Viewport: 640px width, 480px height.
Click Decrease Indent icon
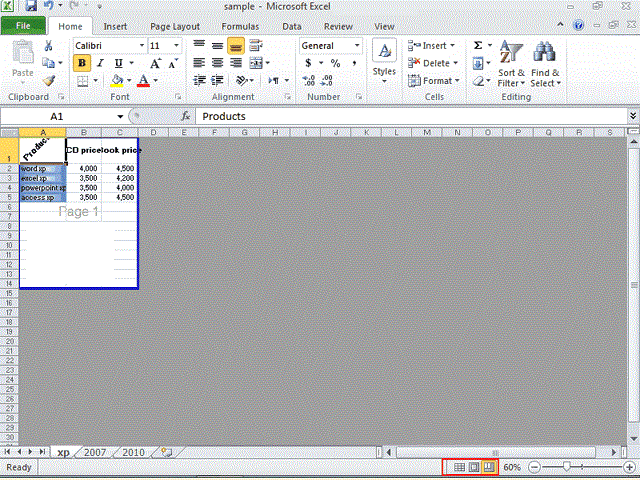click(199, 80)
